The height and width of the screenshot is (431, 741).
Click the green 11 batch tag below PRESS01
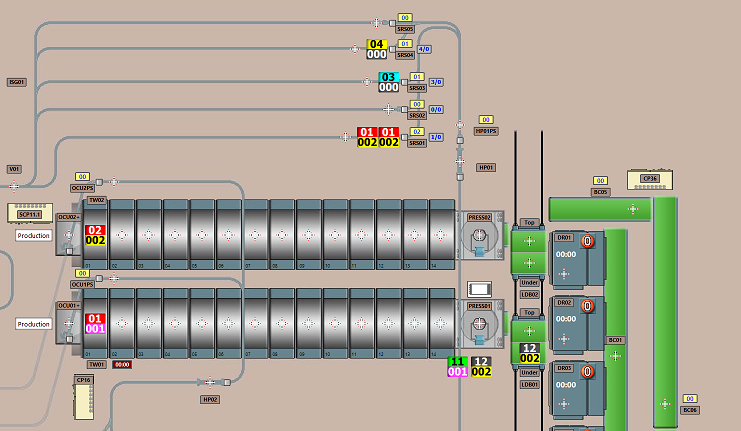(458, 361)
